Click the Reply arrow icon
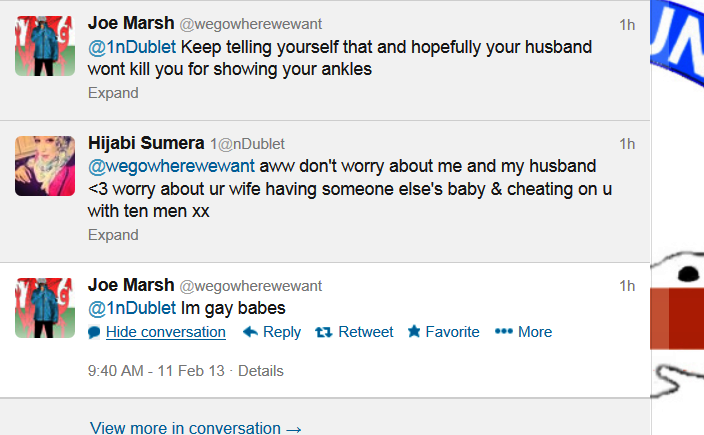The height and width of the screenshot is (435, 704). [x=250, y=332]
